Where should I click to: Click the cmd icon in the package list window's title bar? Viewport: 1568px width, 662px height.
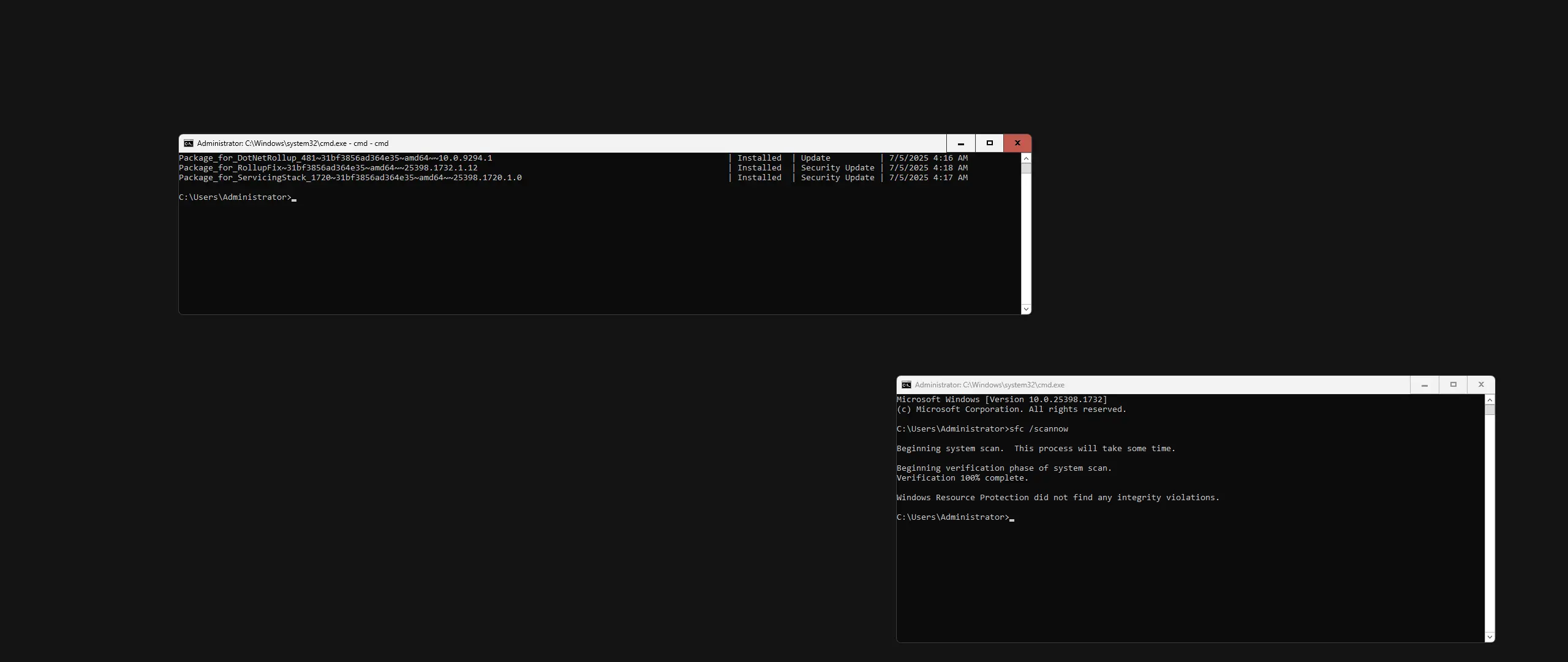[x=189, y=143]
